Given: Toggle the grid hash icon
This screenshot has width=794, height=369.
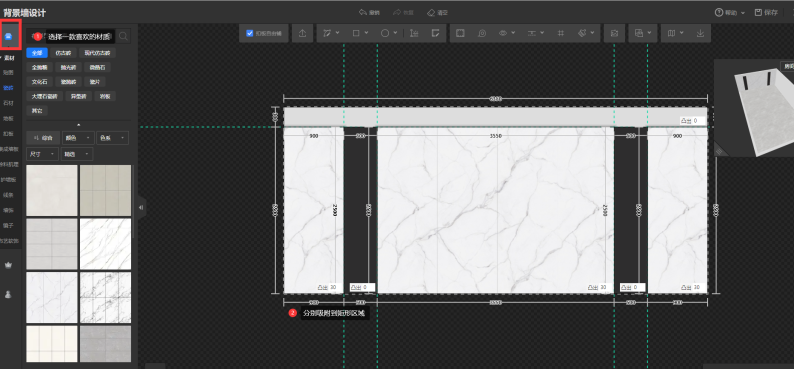Looking at the screenshot, I should pyautogui.click(x=561, y=33).
